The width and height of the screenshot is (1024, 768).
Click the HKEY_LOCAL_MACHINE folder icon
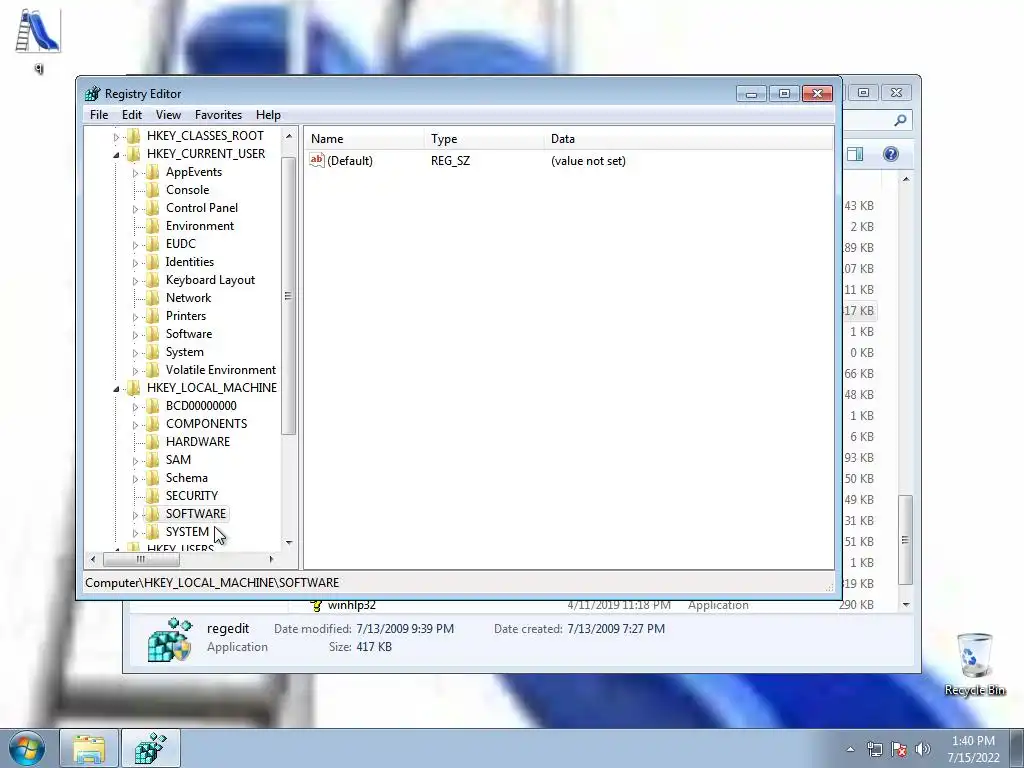click(133, 387)
